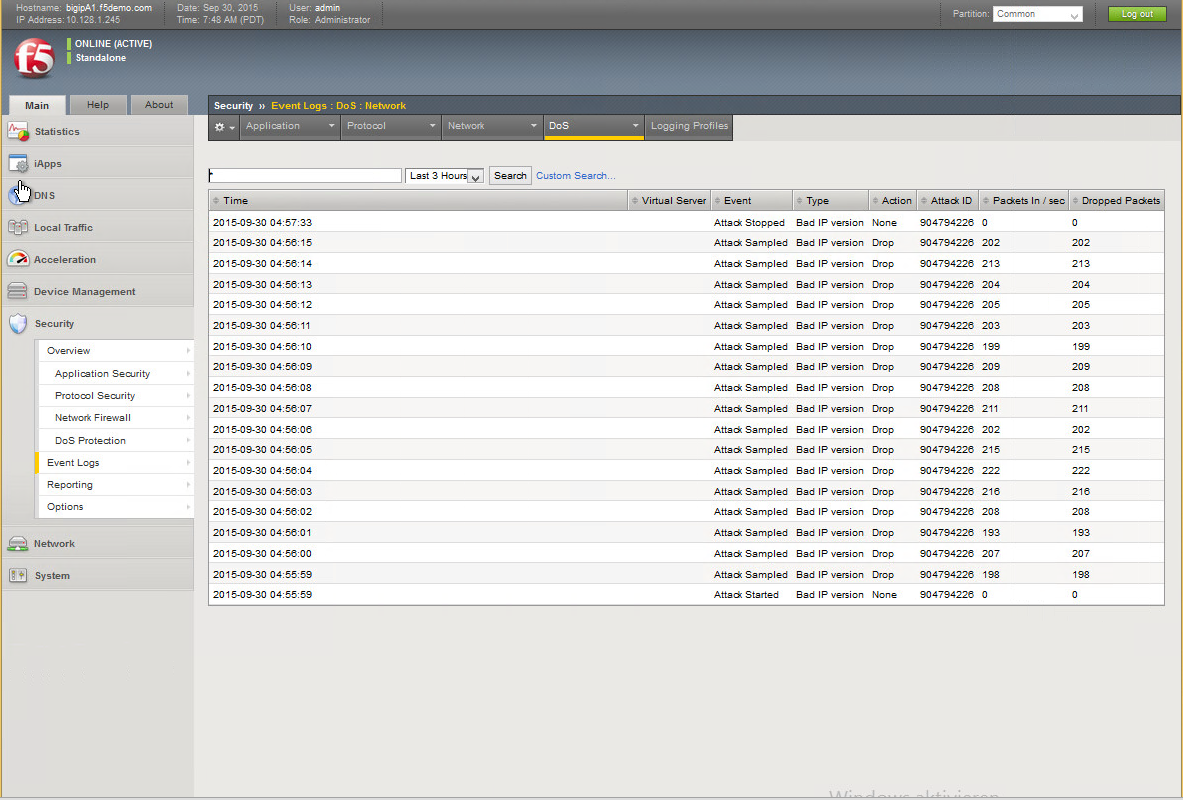Image resolution: width=1183 pixels, height=800 pixels.
Task: Sort by Time column arrow icon
Action: pyautogui.click(x=216, y=201)
